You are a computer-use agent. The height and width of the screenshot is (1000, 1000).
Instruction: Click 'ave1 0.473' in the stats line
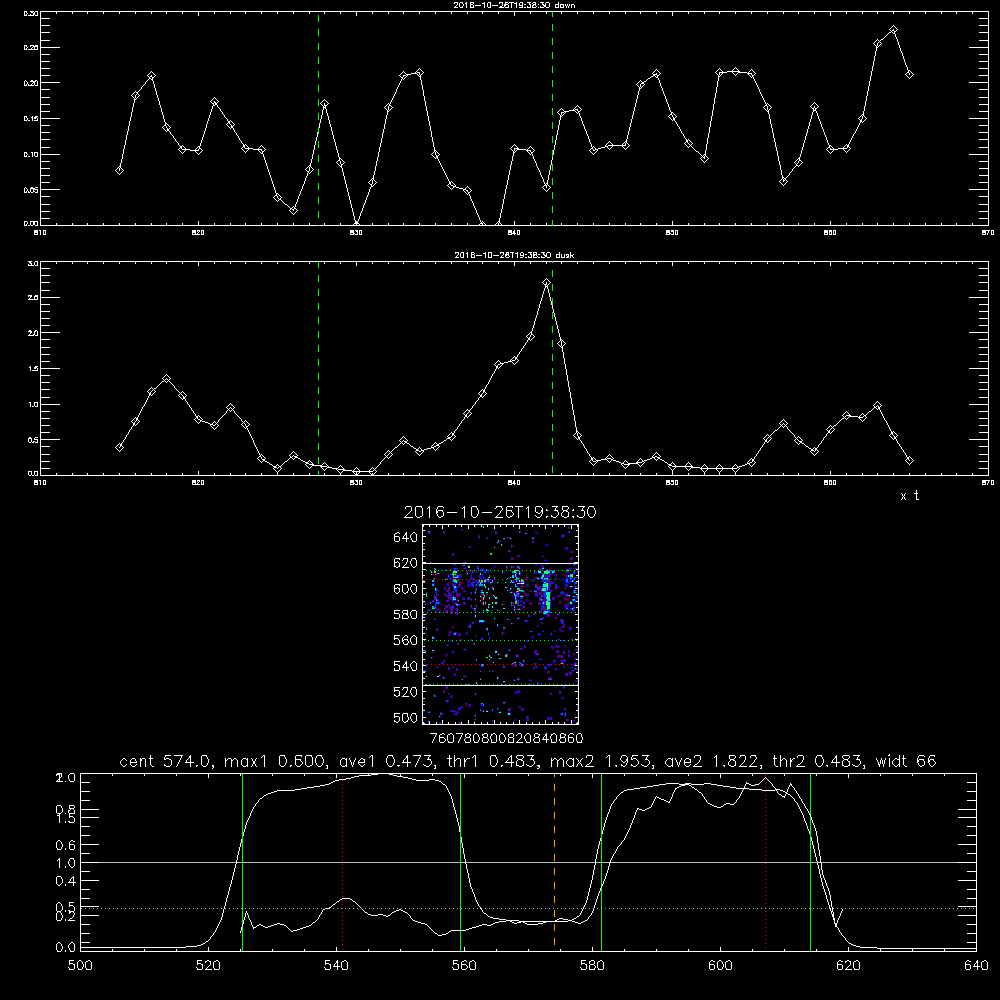(x=385, y=761)
